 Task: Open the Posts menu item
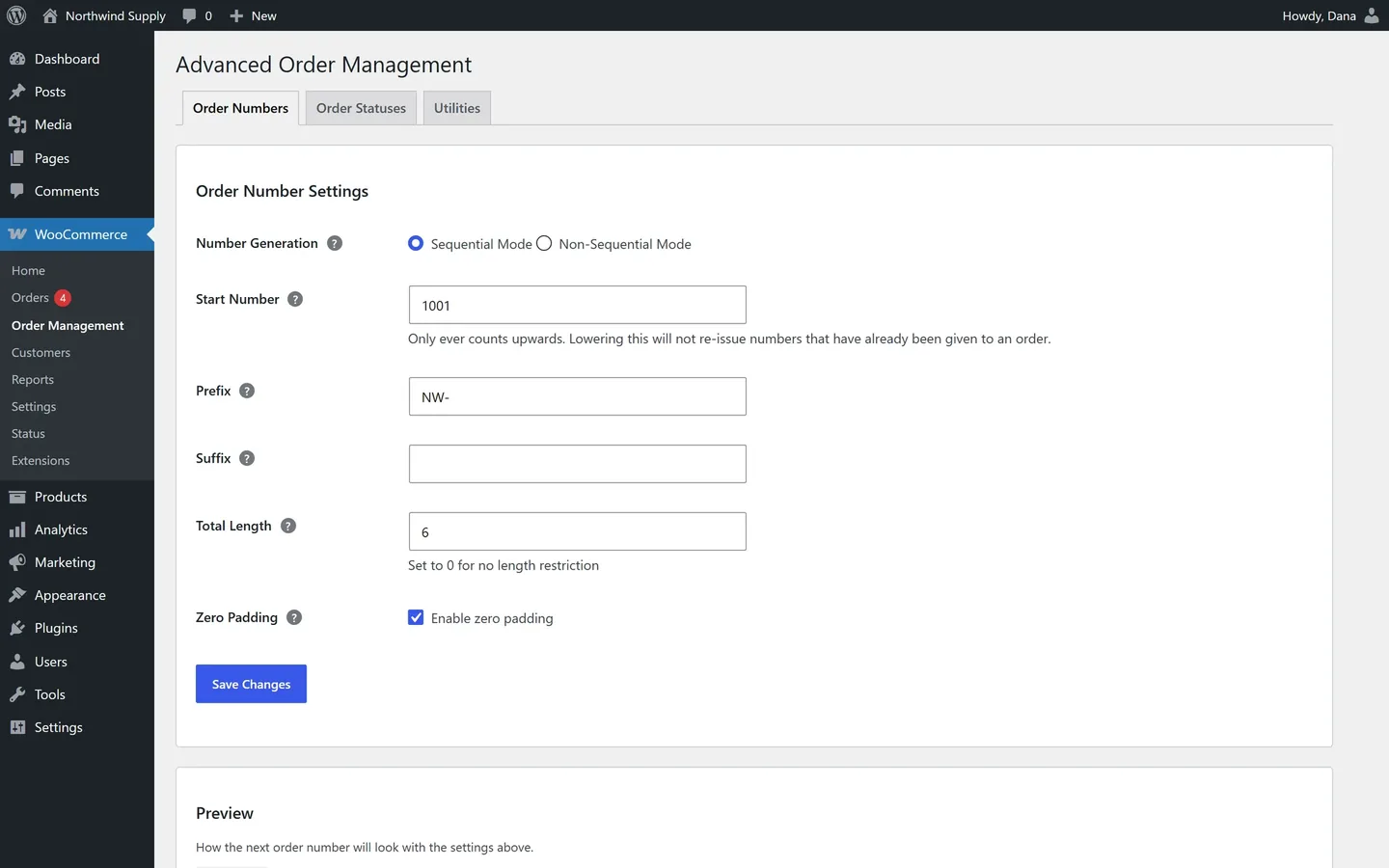point(77,92)
